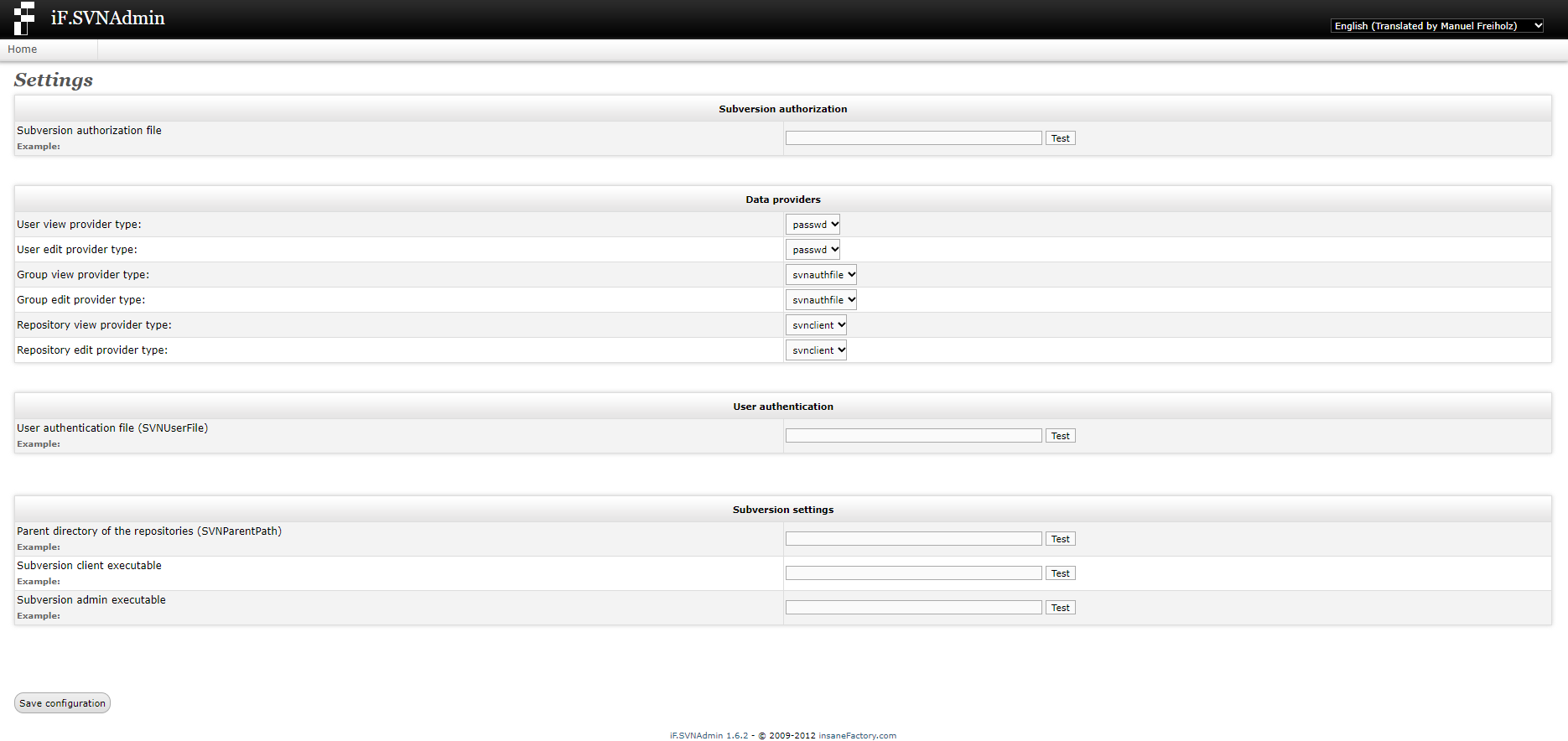Click the SVNParentPath input field
Image resolution: width=1568 pixels, height=741 pixels.
pos(913,539)
